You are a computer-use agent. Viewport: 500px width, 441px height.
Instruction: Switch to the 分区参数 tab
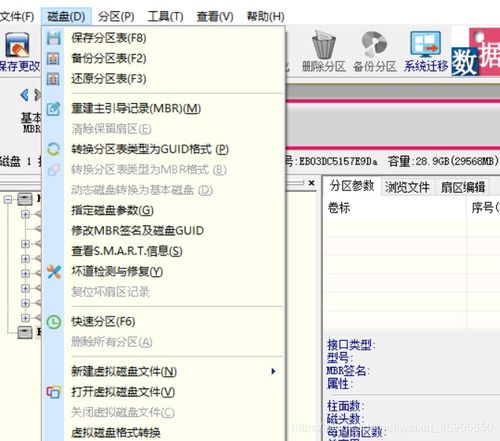pos(352,186)
